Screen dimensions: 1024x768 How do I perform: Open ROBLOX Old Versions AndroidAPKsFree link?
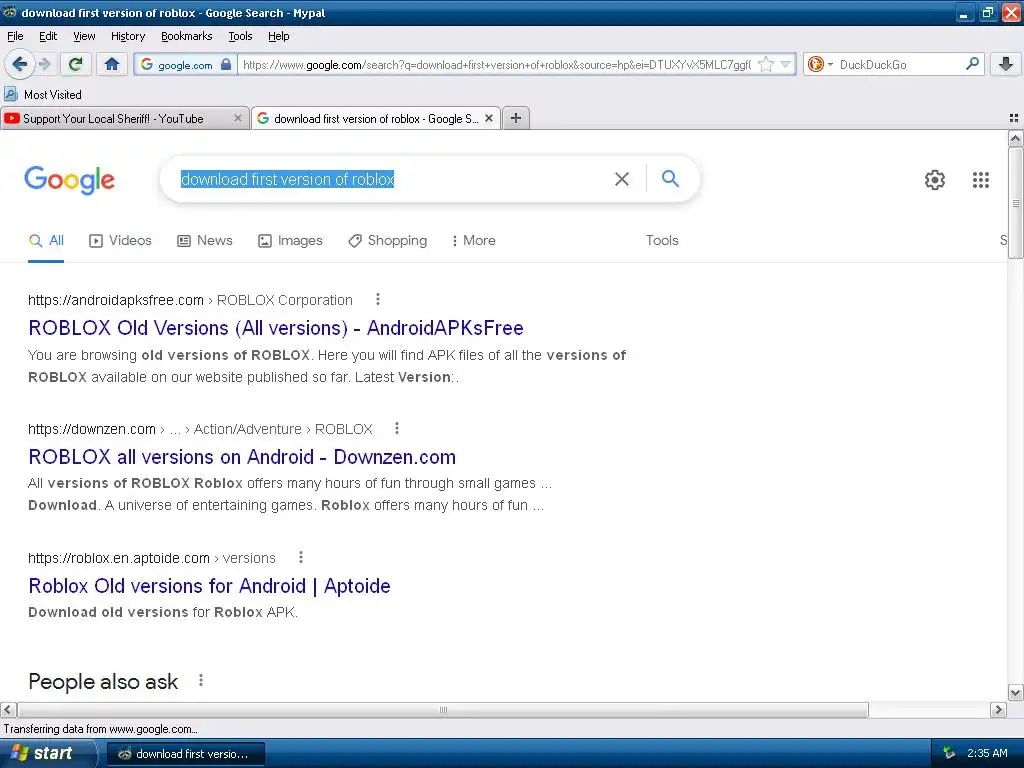click(x=276, y=328)
